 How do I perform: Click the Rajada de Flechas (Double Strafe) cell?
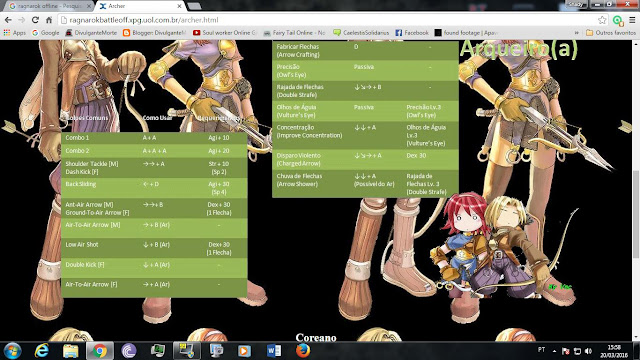pos(300,91)
